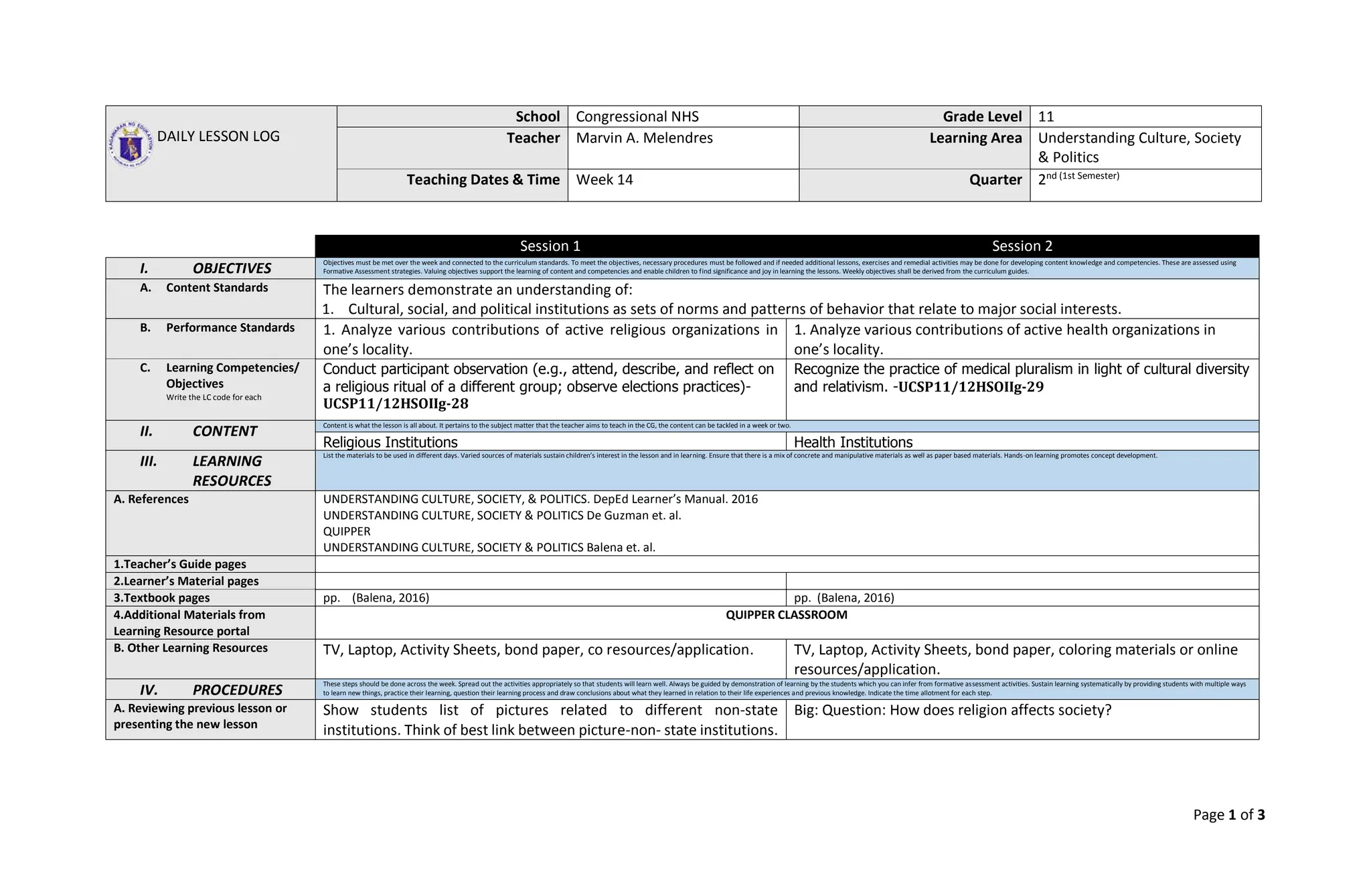Click the PROCEDURES section heading
The width and height of the screenshot is (1371, 896).
pos(237,690)
